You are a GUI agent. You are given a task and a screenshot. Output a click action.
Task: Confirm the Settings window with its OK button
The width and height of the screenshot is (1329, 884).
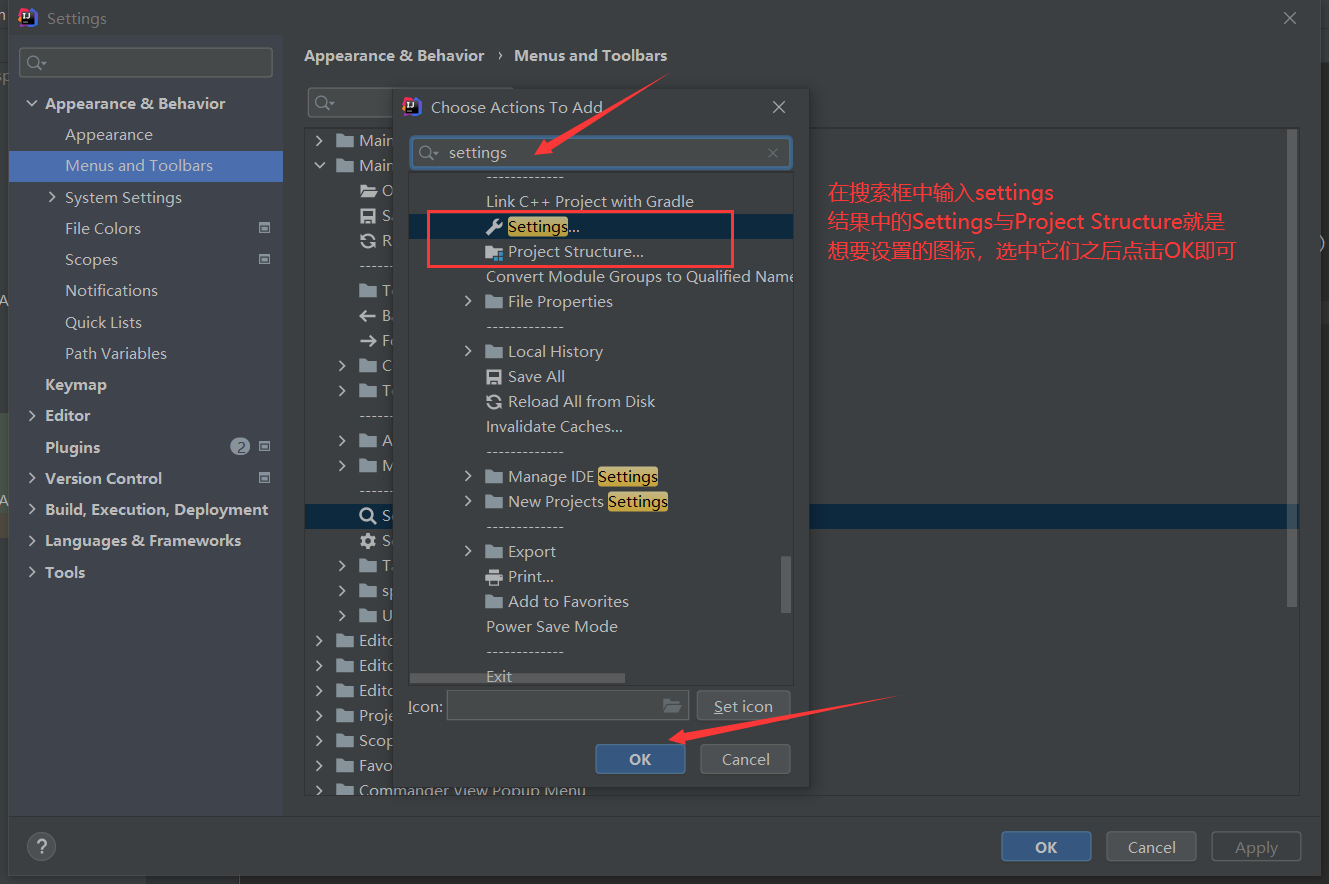pos(1046,847)
